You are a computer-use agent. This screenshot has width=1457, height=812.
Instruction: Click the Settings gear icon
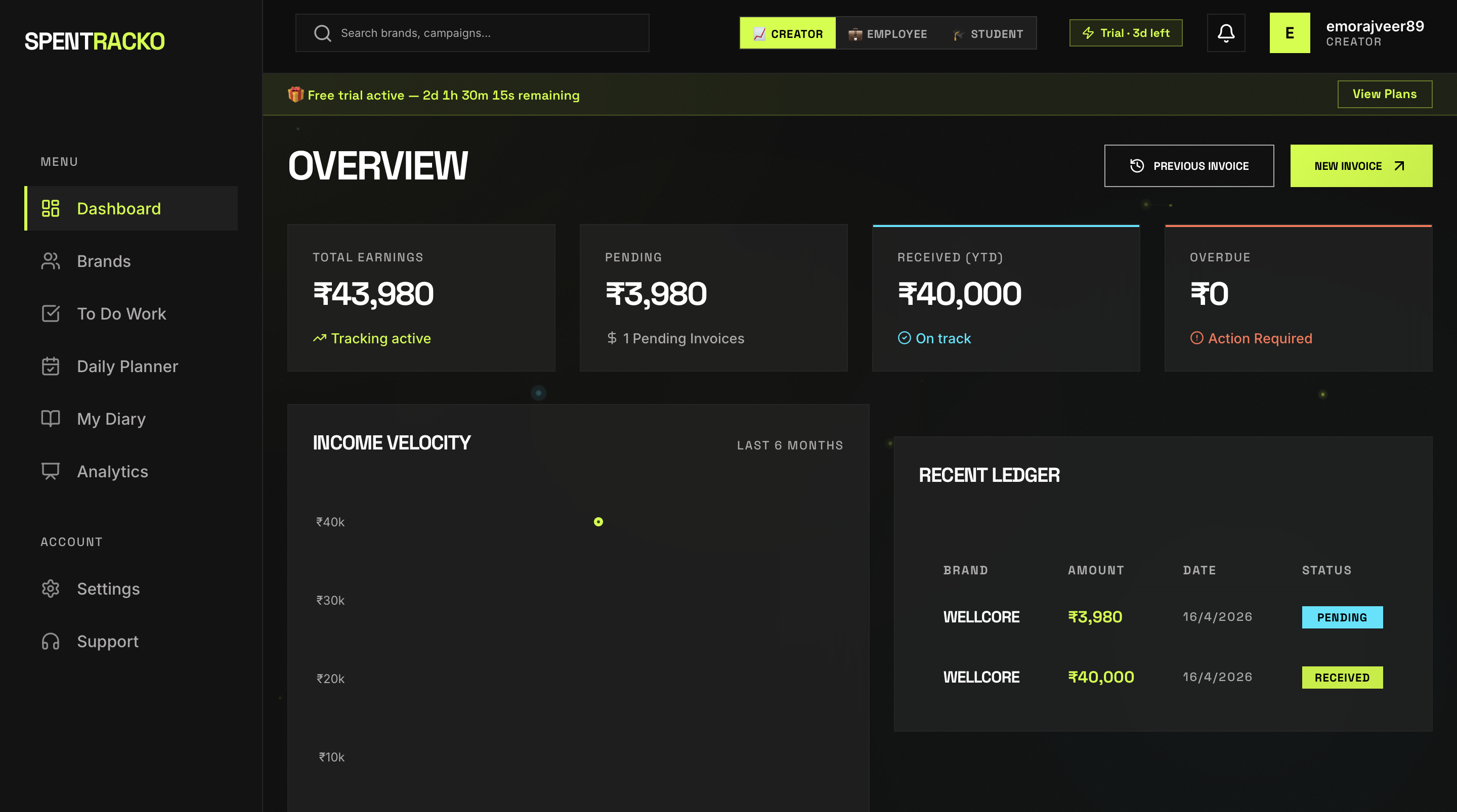[x=51, y=589]
